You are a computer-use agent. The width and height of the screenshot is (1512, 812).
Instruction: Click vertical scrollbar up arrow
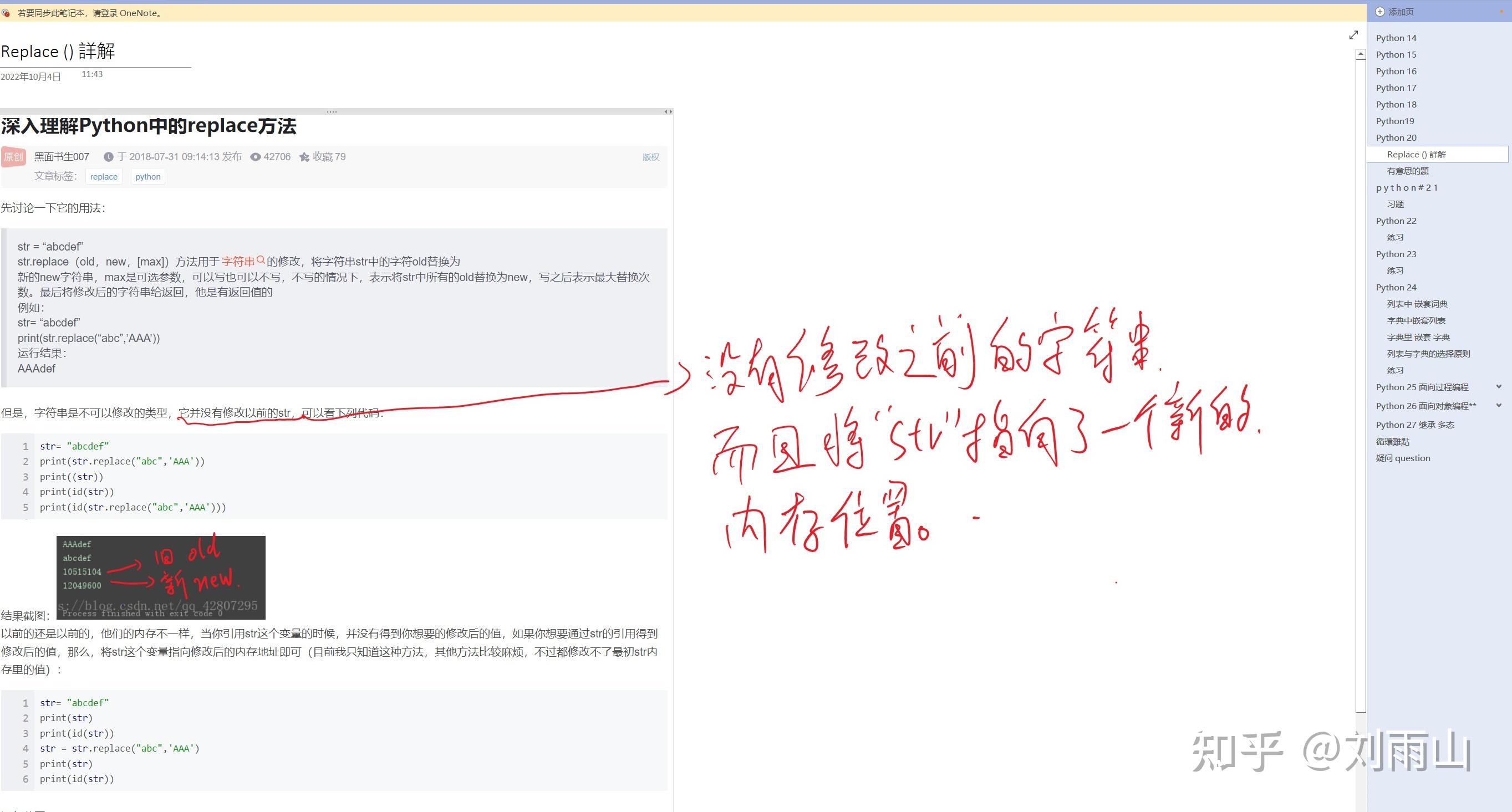(1361, 54)
